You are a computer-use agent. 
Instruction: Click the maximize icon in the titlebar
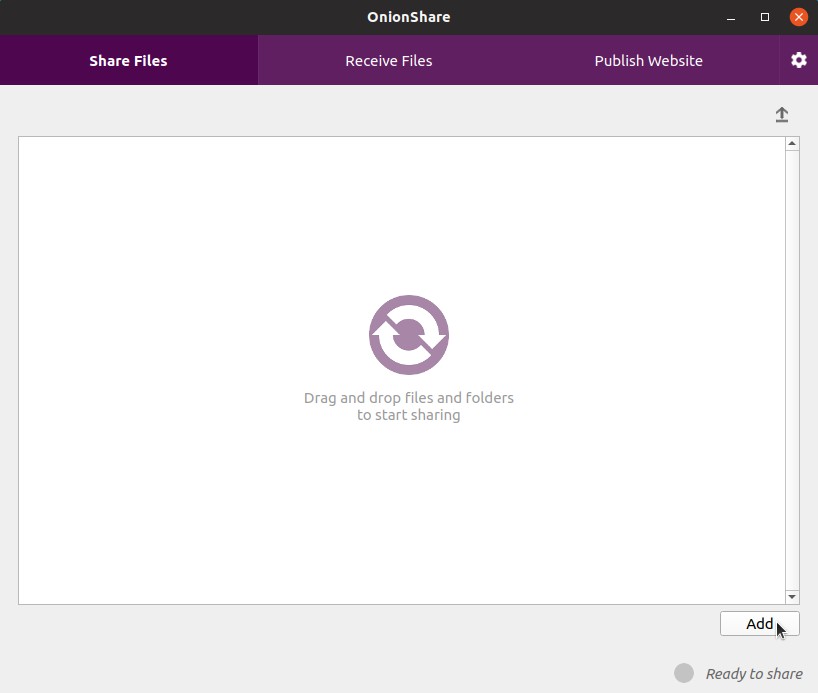pyautogui.click(x=764, y=17)
